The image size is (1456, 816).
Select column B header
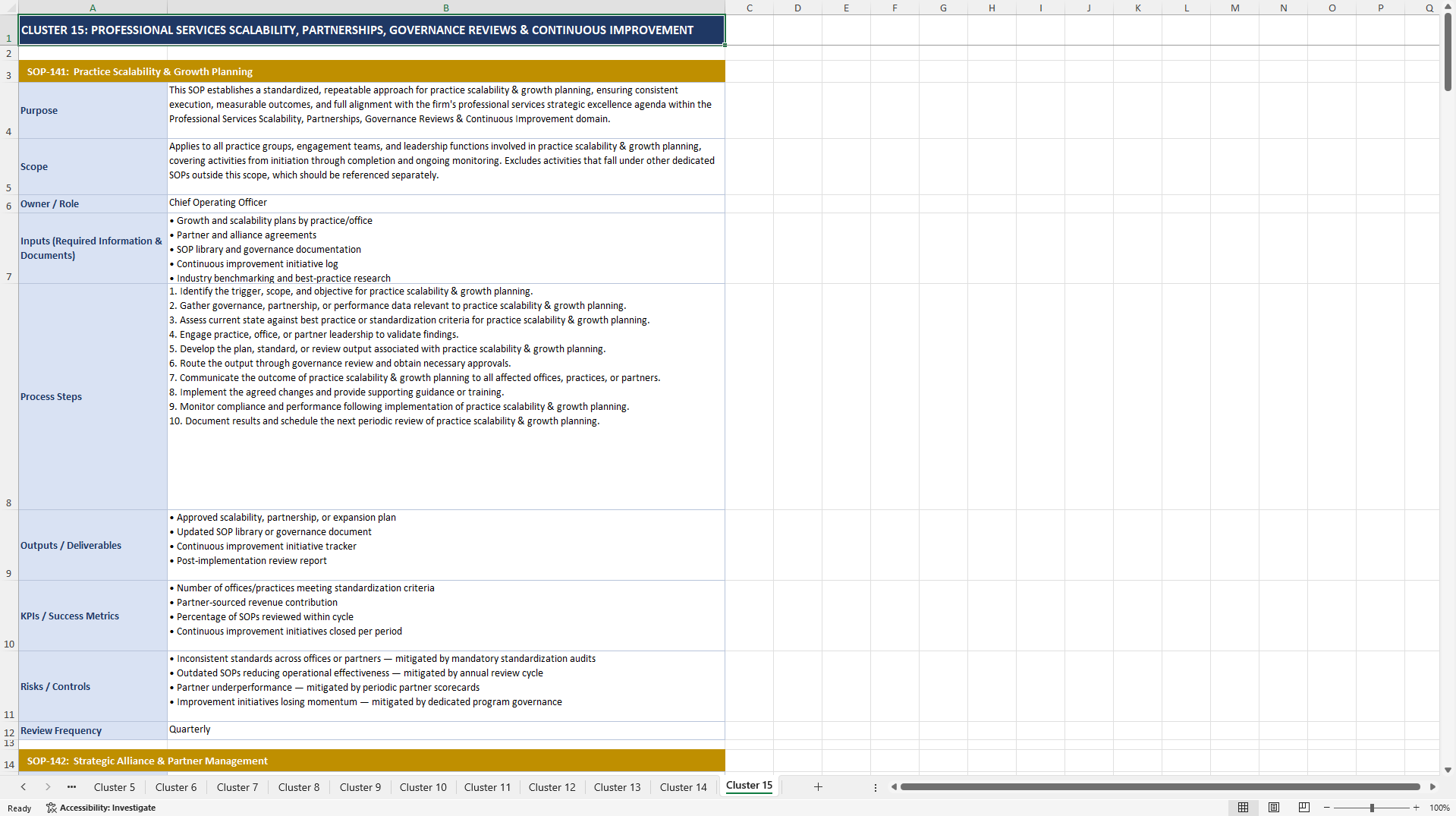pos(446,8)
